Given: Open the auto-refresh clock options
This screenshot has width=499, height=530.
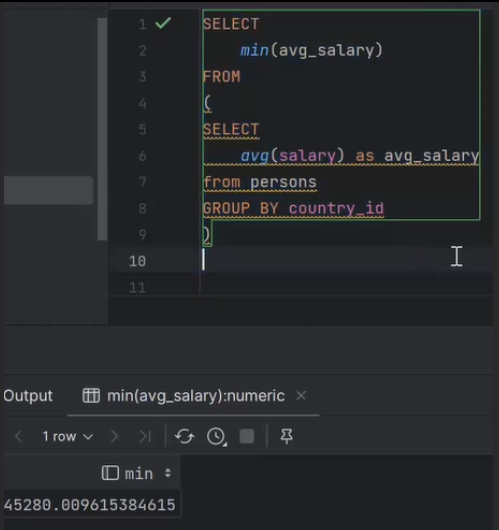Looking at the screenshot, I should pos(216,436).
